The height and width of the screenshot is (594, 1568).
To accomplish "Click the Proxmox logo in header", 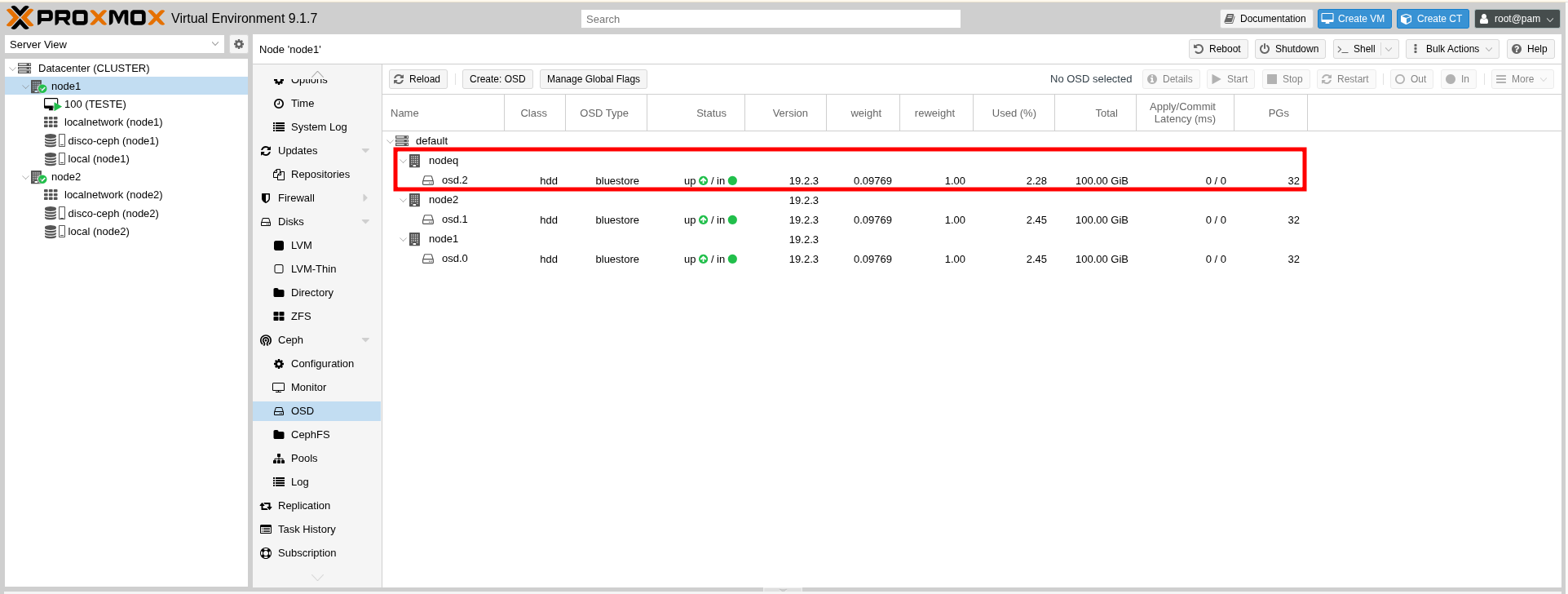I will click(x=86, y=18).
